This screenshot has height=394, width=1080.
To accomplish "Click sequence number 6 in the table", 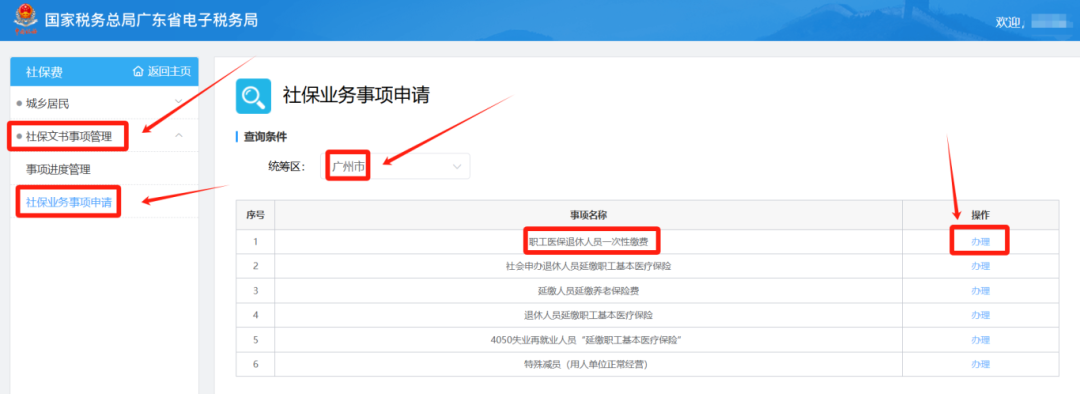I will [x=256, y=364].
